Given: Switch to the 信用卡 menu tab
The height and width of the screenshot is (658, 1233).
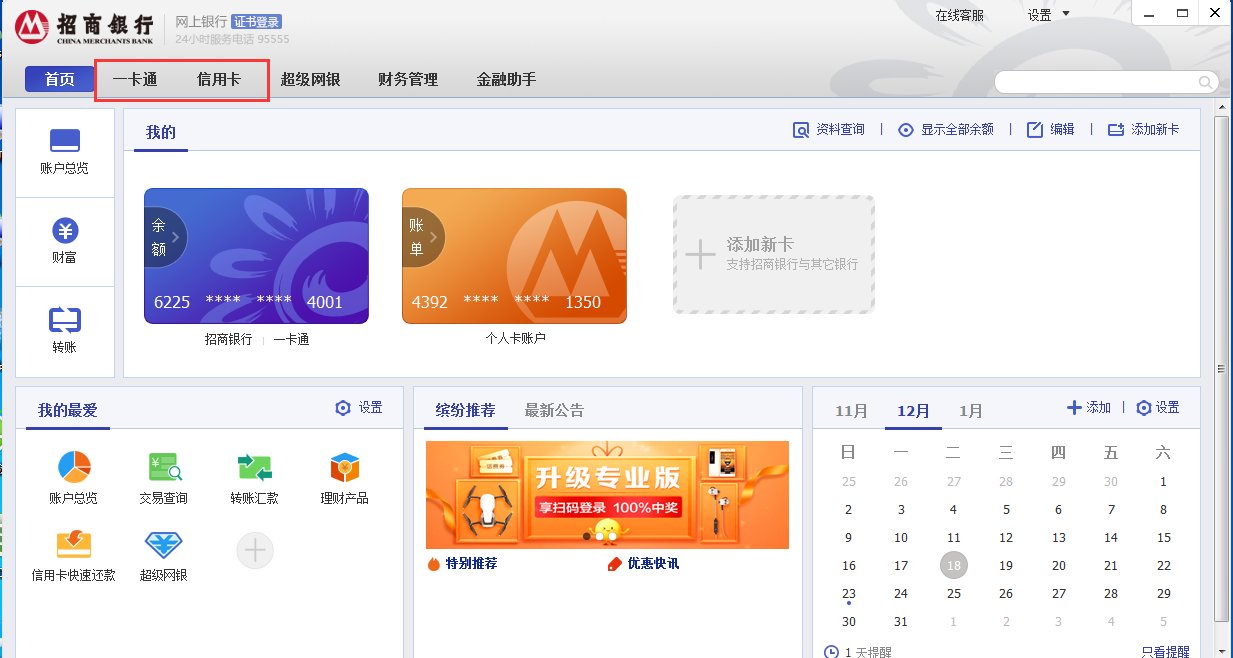Looking at the screenshot, I should pos(218,79).
